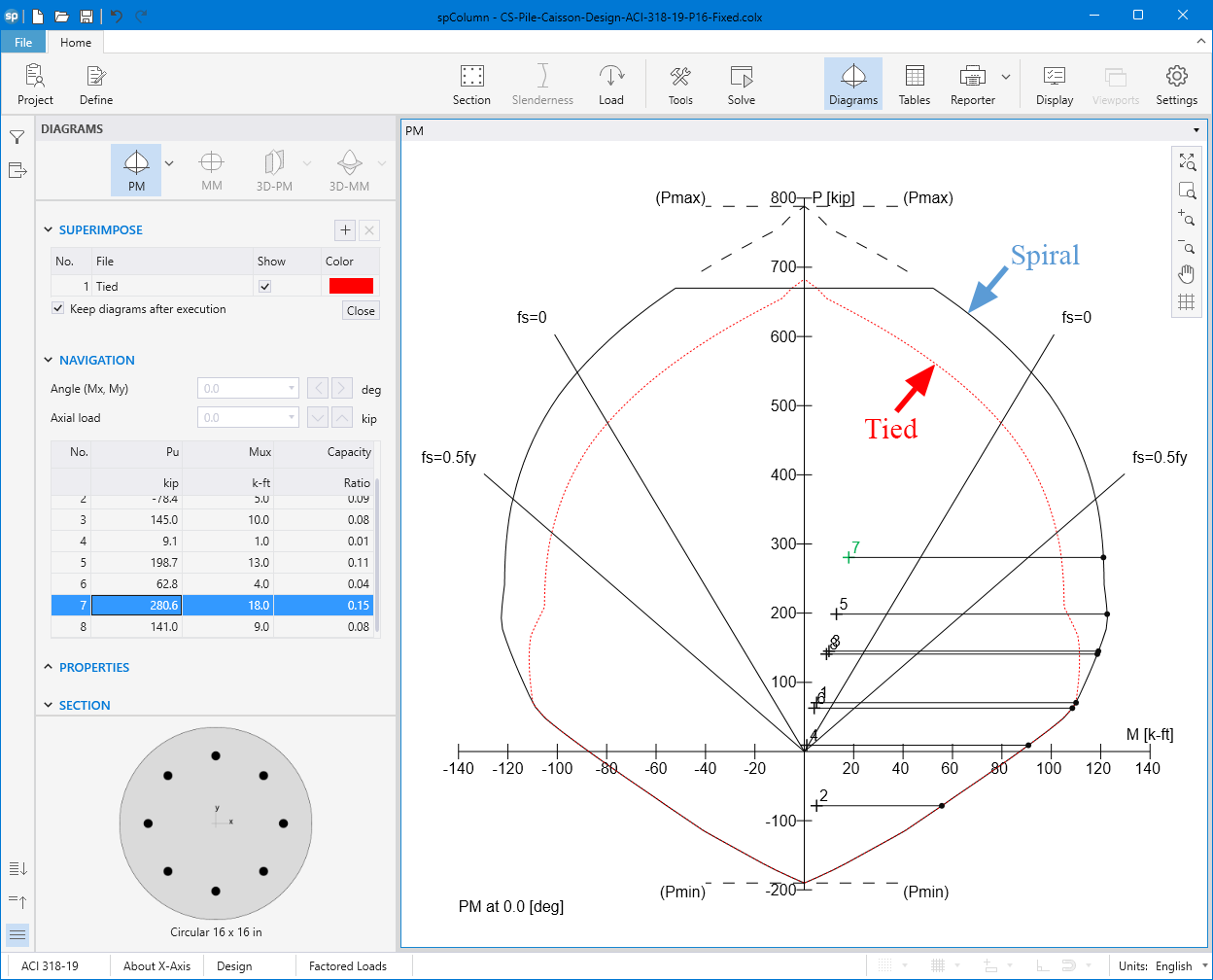The image size is (1213, 980).
Task: Open the Reporter module
Action: pyautogui.click(x=971, y=84)
